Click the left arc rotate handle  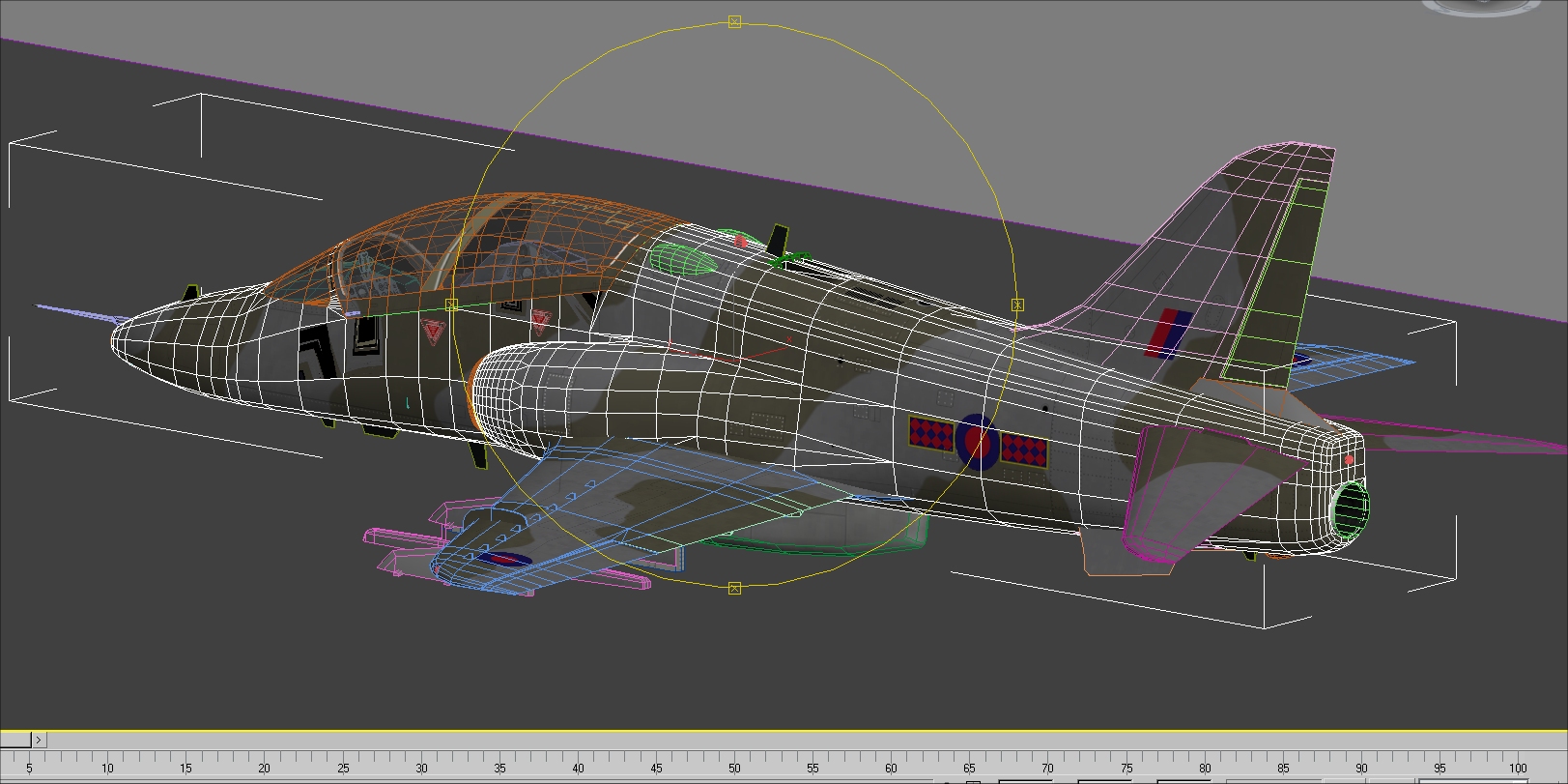[x=451, y=305]
